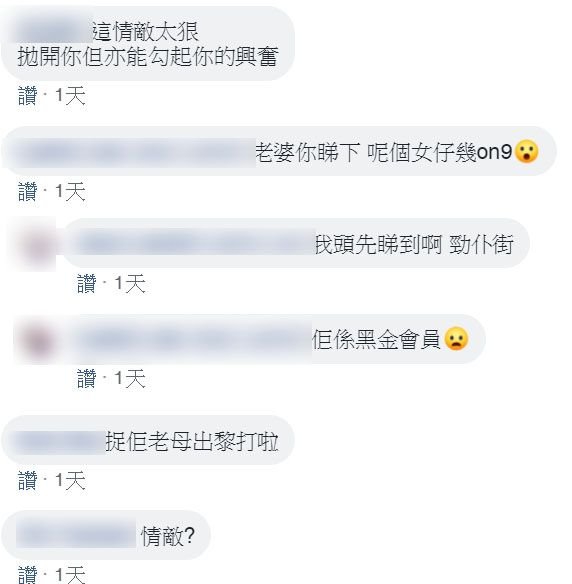Like the '這情敵太狠' comment with 讚
572x584 pixels.
pyautogui.click(x=28, y=96)
